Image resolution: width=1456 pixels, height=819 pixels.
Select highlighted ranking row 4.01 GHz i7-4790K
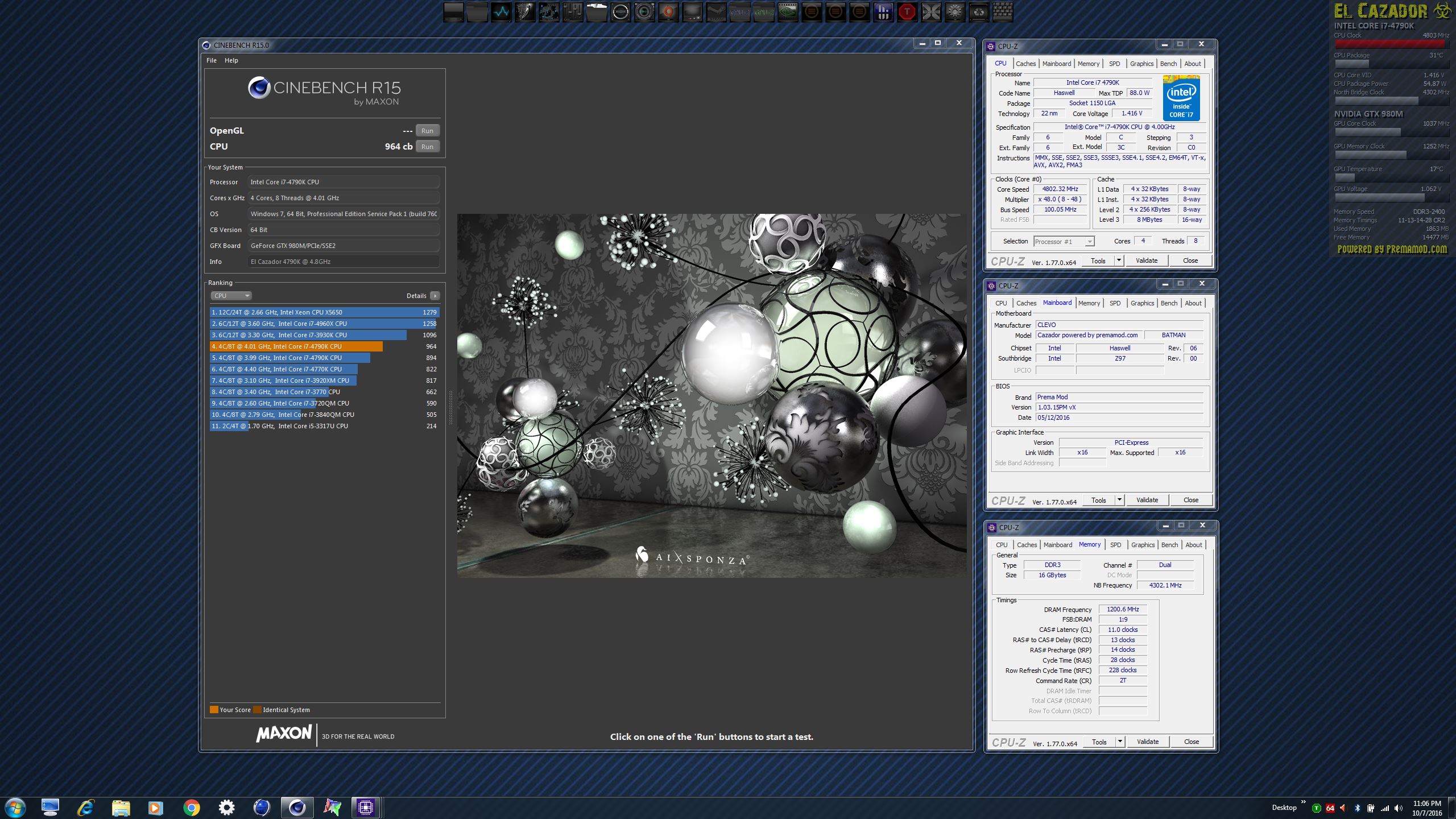[324, 346]
